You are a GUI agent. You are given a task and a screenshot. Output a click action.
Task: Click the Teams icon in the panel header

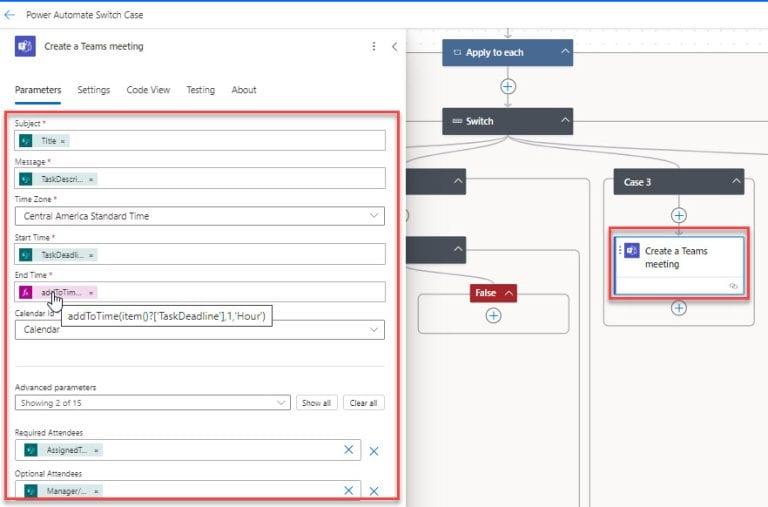tap(25, 47)
